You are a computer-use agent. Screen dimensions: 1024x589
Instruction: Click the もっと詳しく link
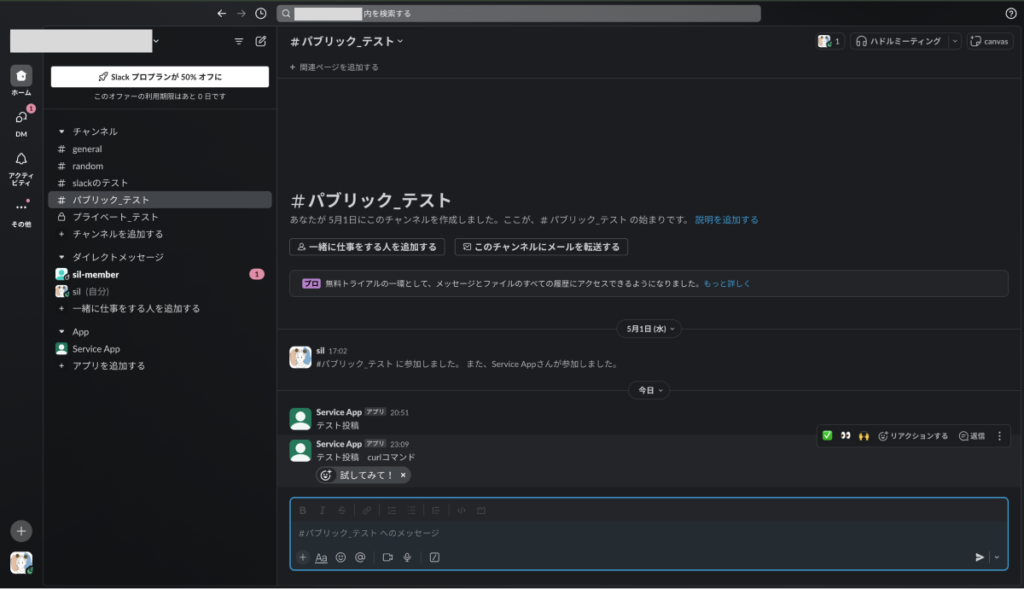[726, 284]
